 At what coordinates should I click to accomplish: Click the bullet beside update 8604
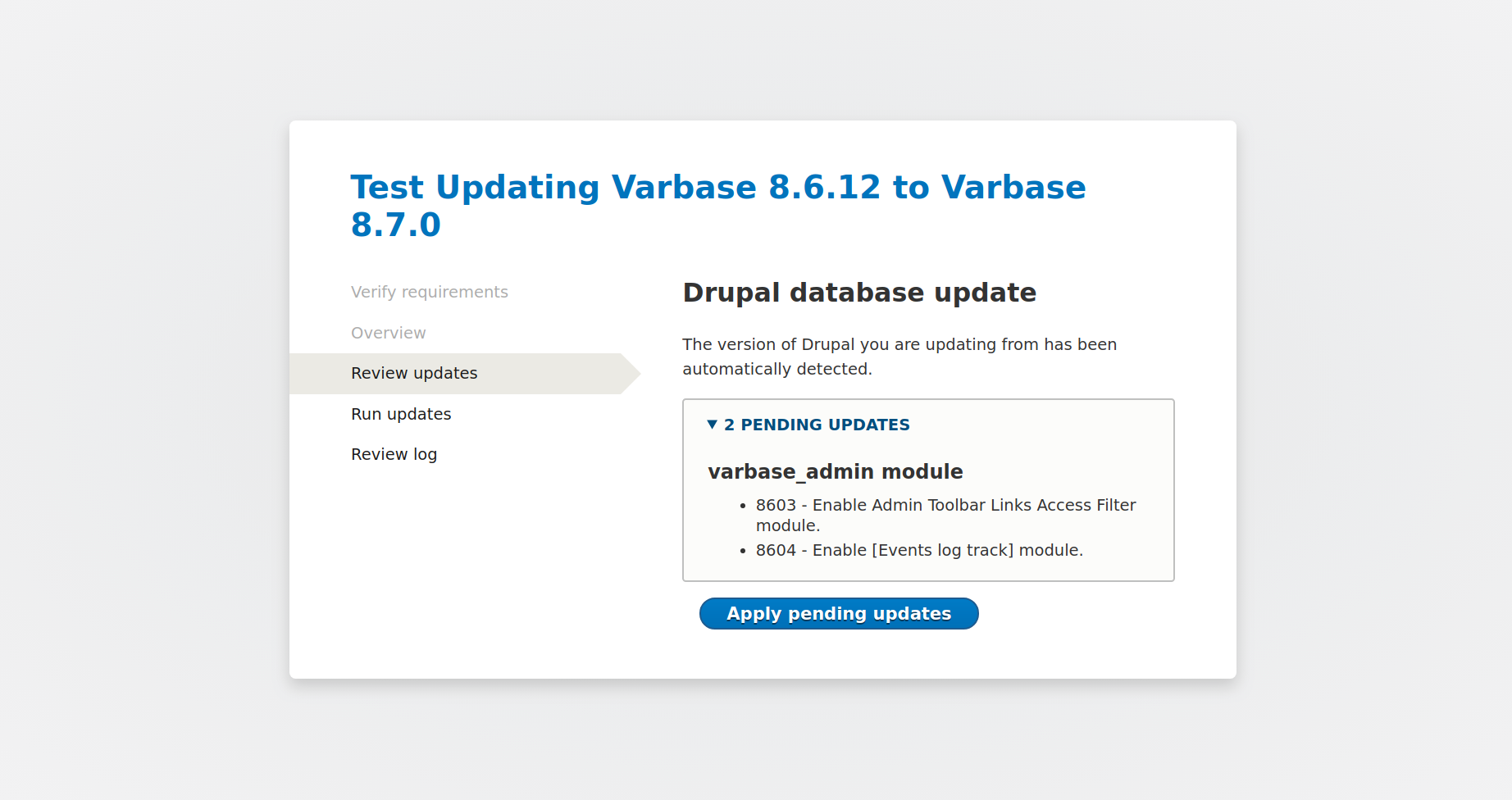click(743, 550)
